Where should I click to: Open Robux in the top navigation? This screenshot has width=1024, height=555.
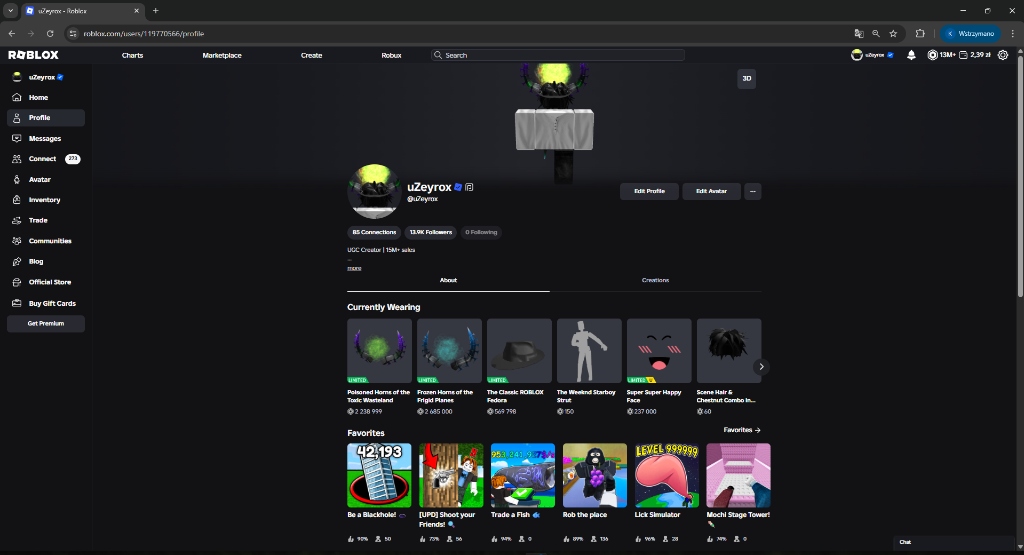(x=391, y=56)
